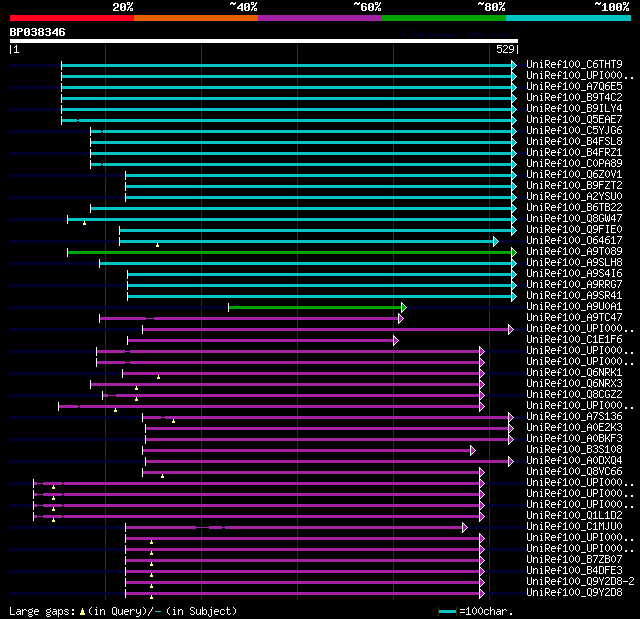Click the UniRef100_A9T089 green alignment bar
This screenshot has height=619, width=640.
[x=290, y=253]
